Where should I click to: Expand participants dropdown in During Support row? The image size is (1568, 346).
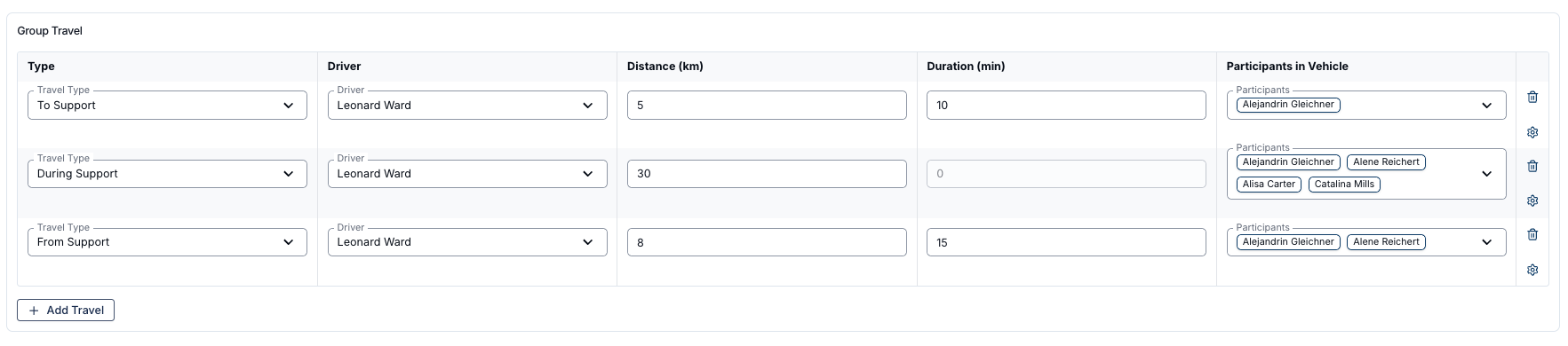1487,174
